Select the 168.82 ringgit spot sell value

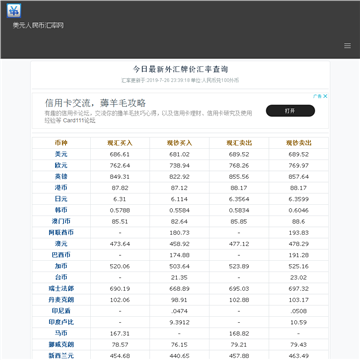tap(239, 334)
